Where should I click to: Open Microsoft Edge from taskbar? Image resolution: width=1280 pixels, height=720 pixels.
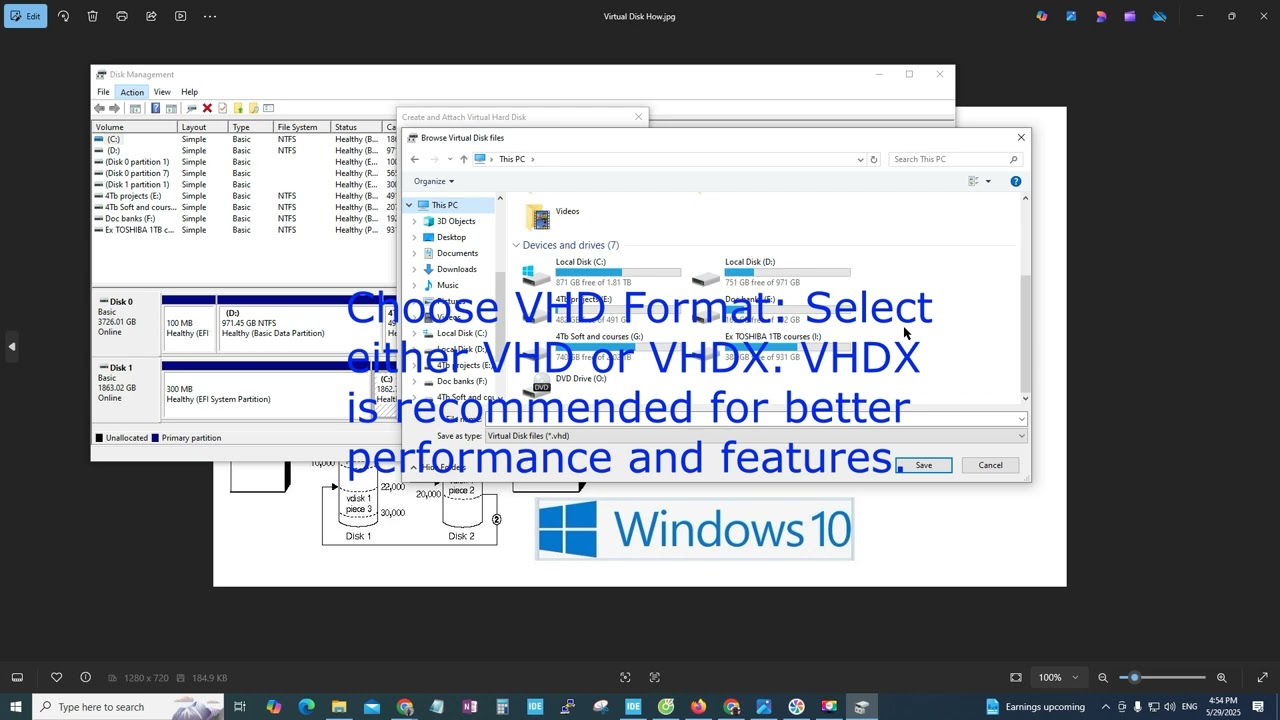306,707
